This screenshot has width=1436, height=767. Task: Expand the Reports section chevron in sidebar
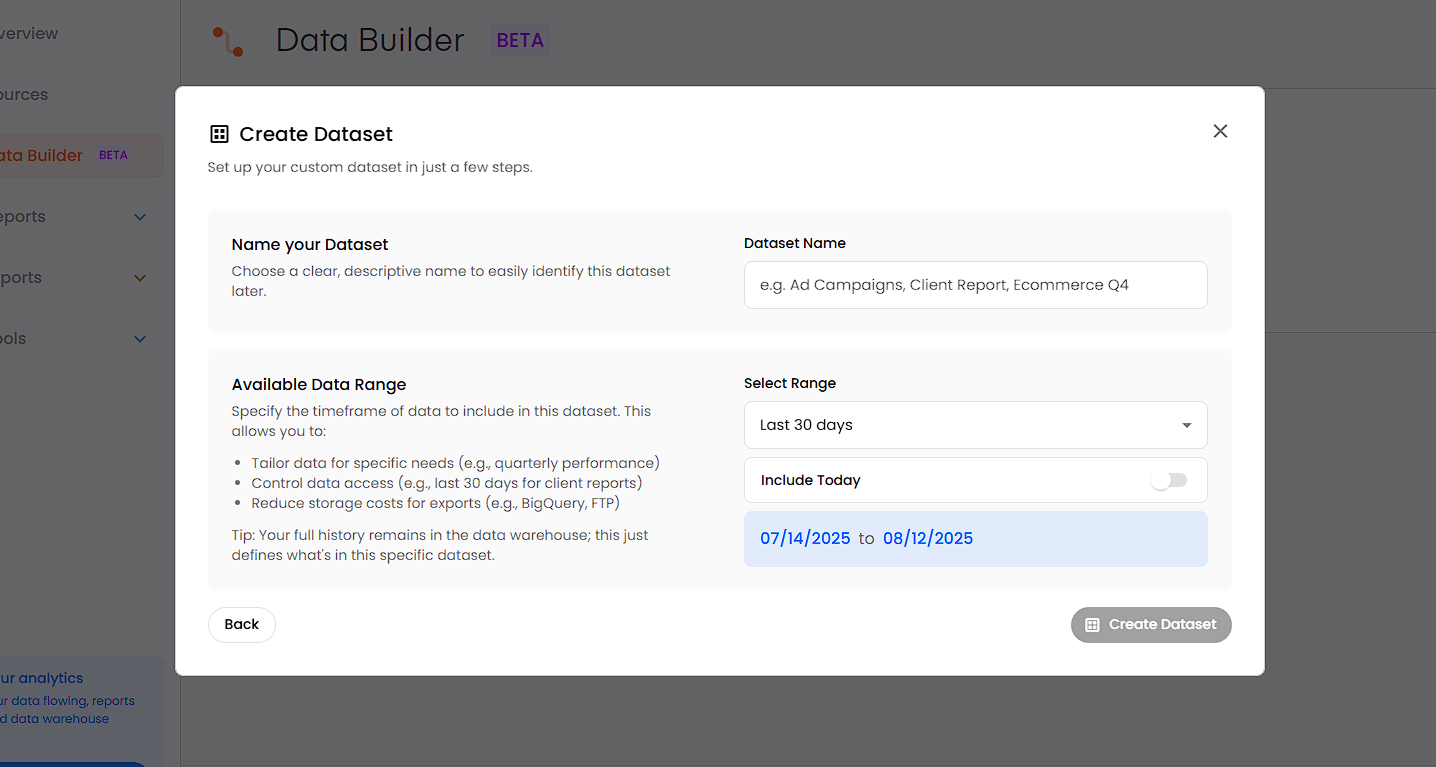(x=140, y=217)
